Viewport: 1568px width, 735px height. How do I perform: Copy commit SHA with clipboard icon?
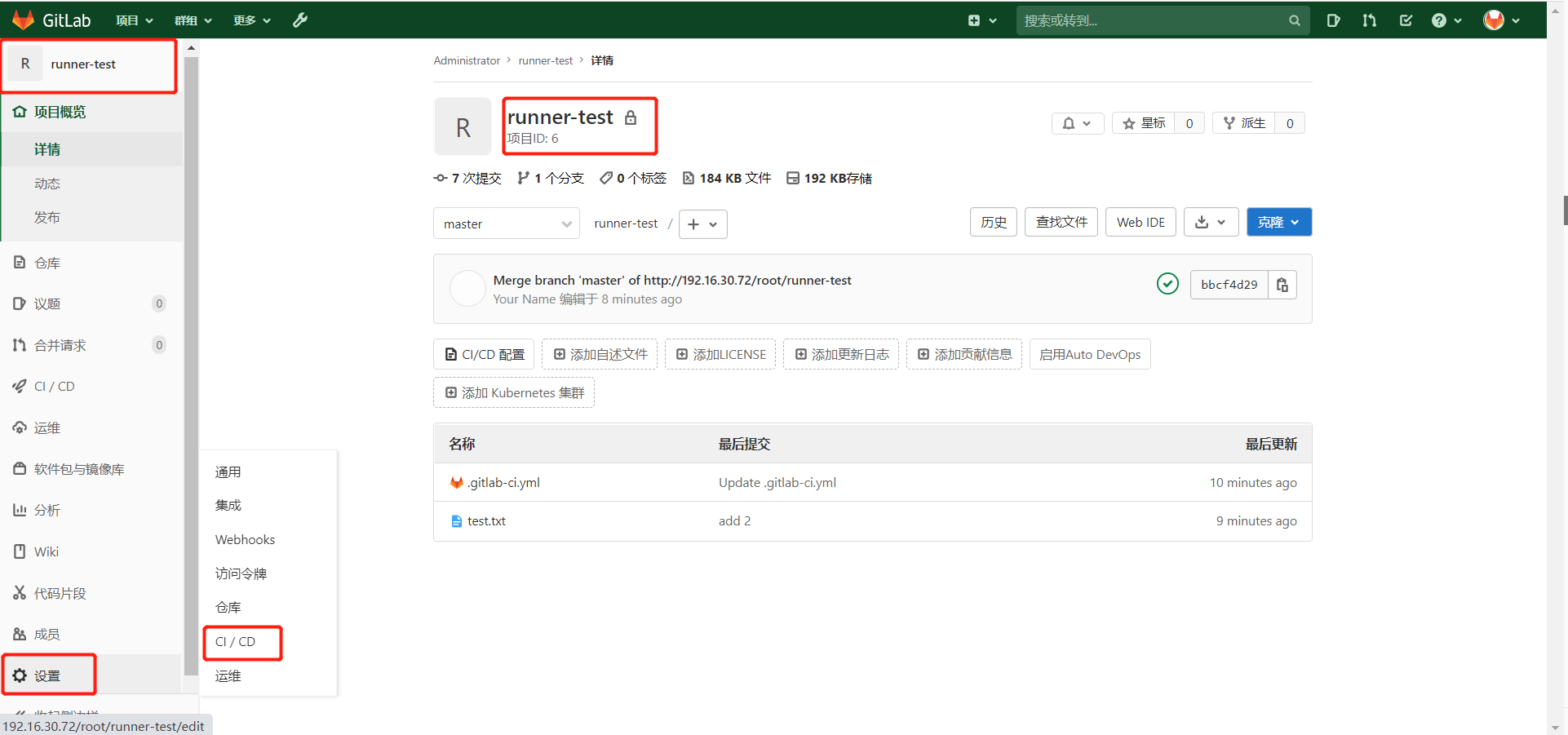click(1282, 285)
